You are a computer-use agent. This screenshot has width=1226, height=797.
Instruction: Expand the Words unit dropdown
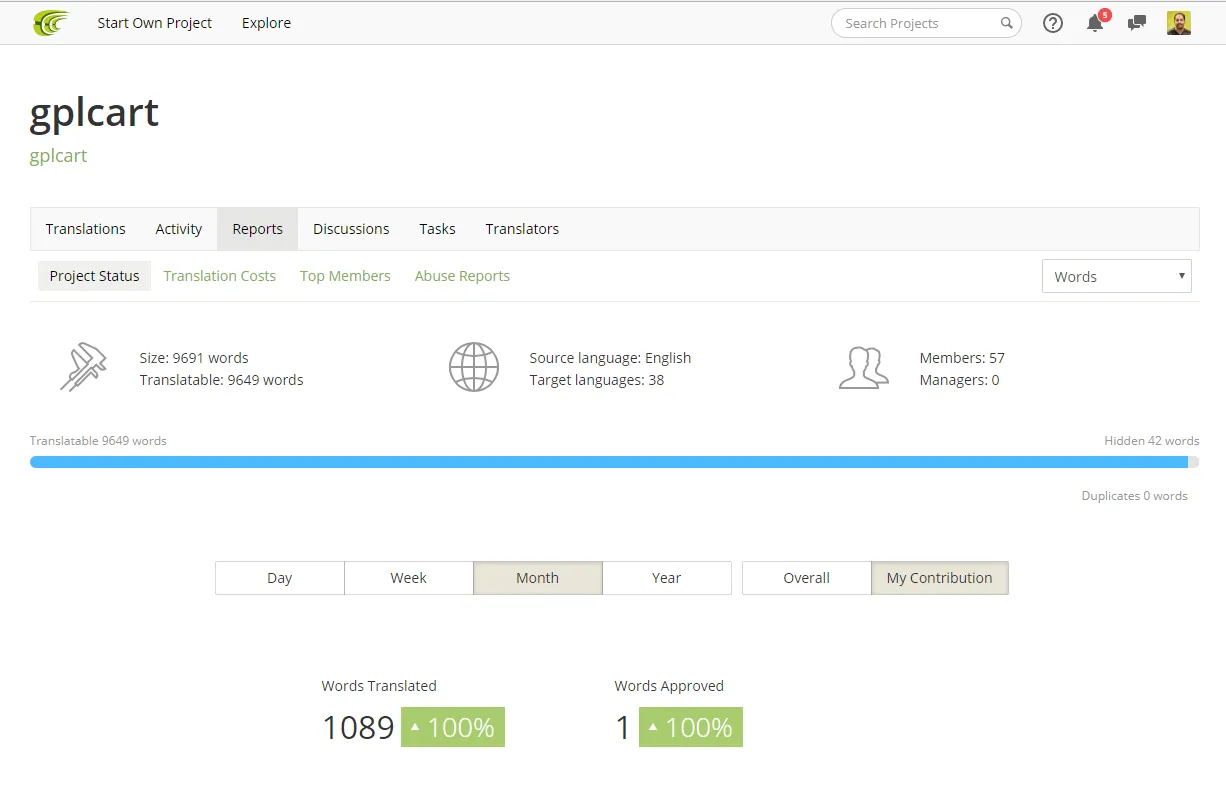point(1116,276)
